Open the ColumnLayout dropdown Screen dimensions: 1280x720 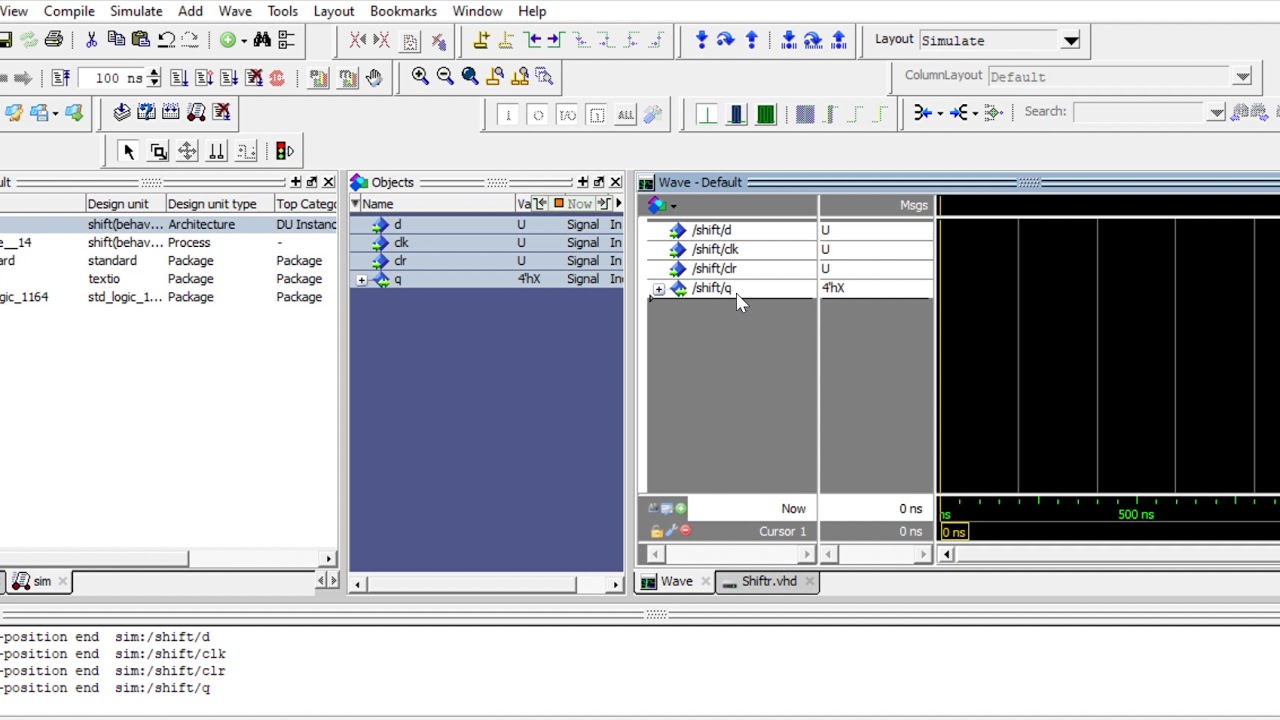(1243, 77)
